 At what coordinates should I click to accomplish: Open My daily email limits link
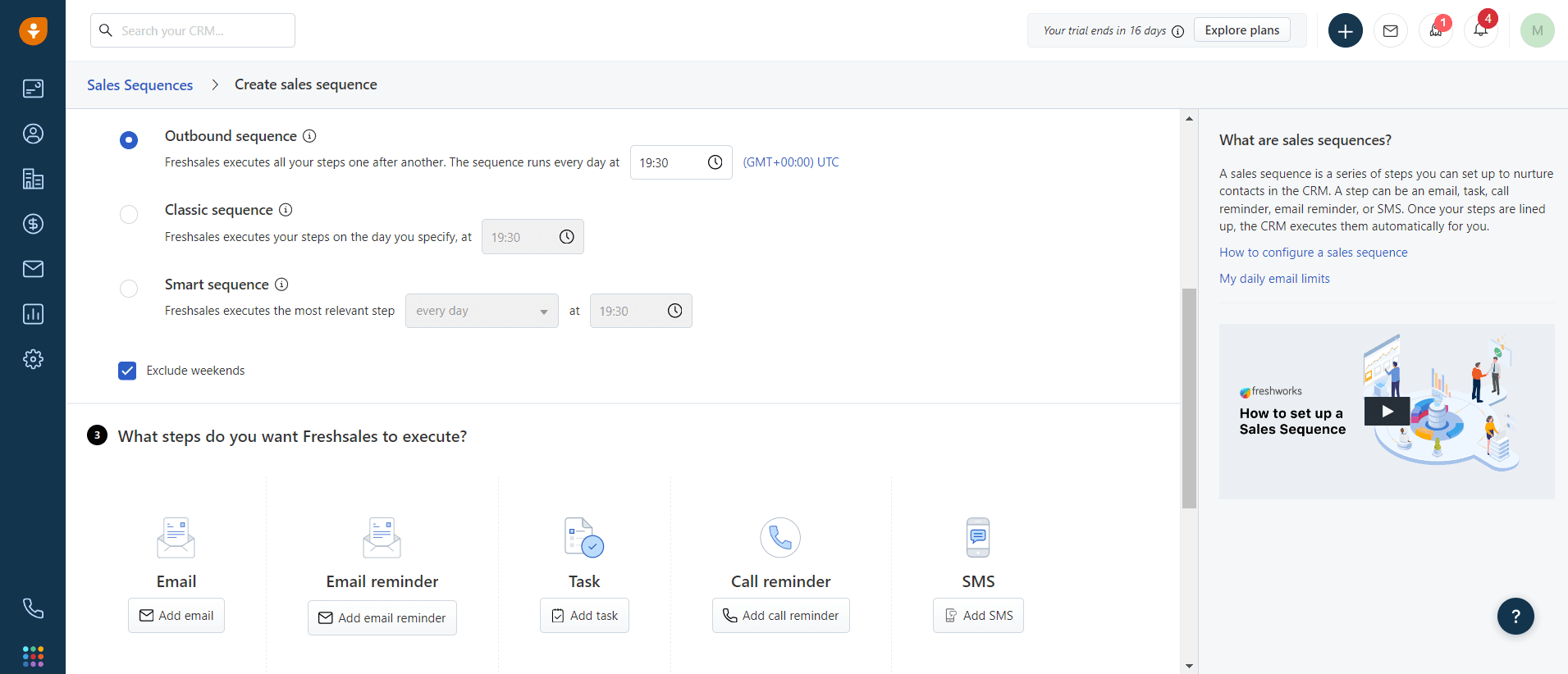pos(1274,279)
